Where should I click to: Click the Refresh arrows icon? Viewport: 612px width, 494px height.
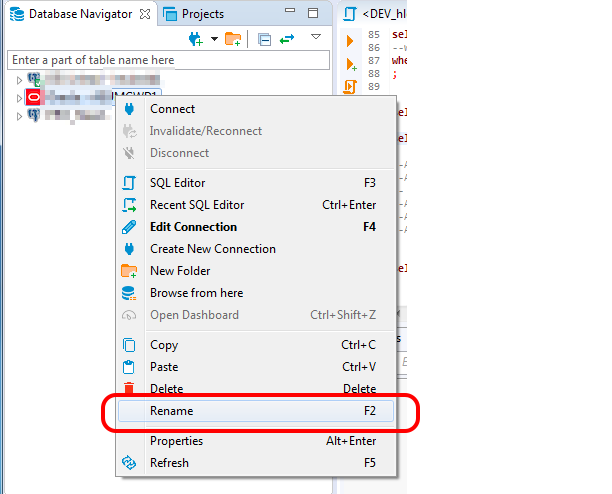click(x=129, y=463)
